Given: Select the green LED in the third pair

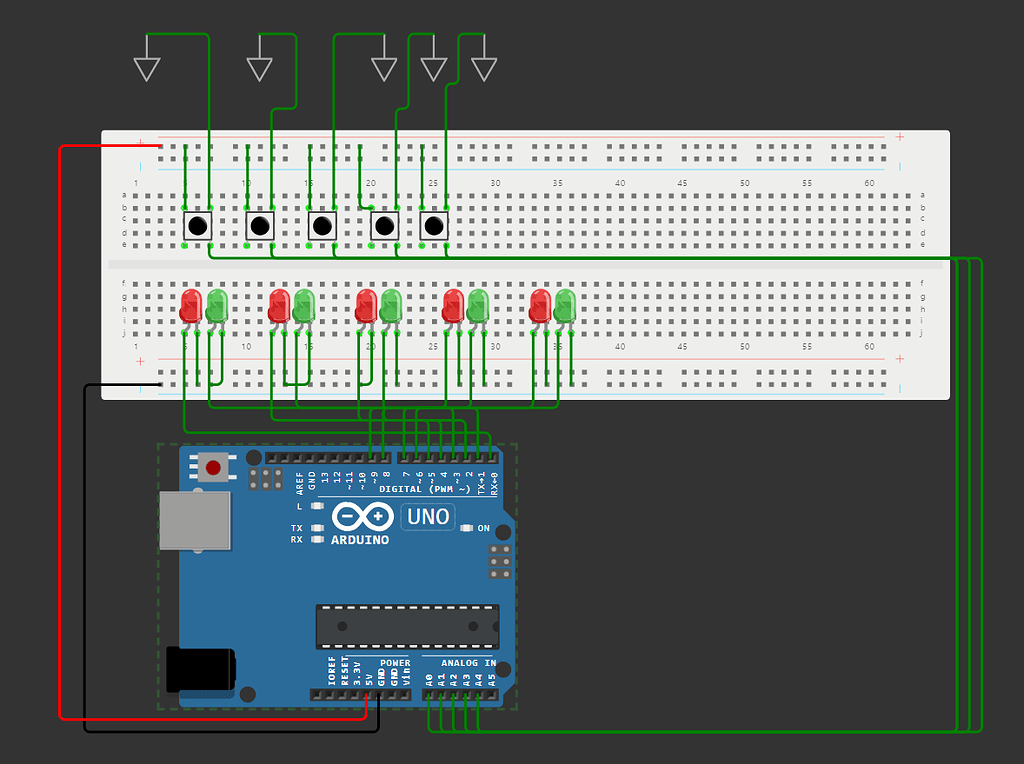Looking at the screenshot, I should coord(390,305).
